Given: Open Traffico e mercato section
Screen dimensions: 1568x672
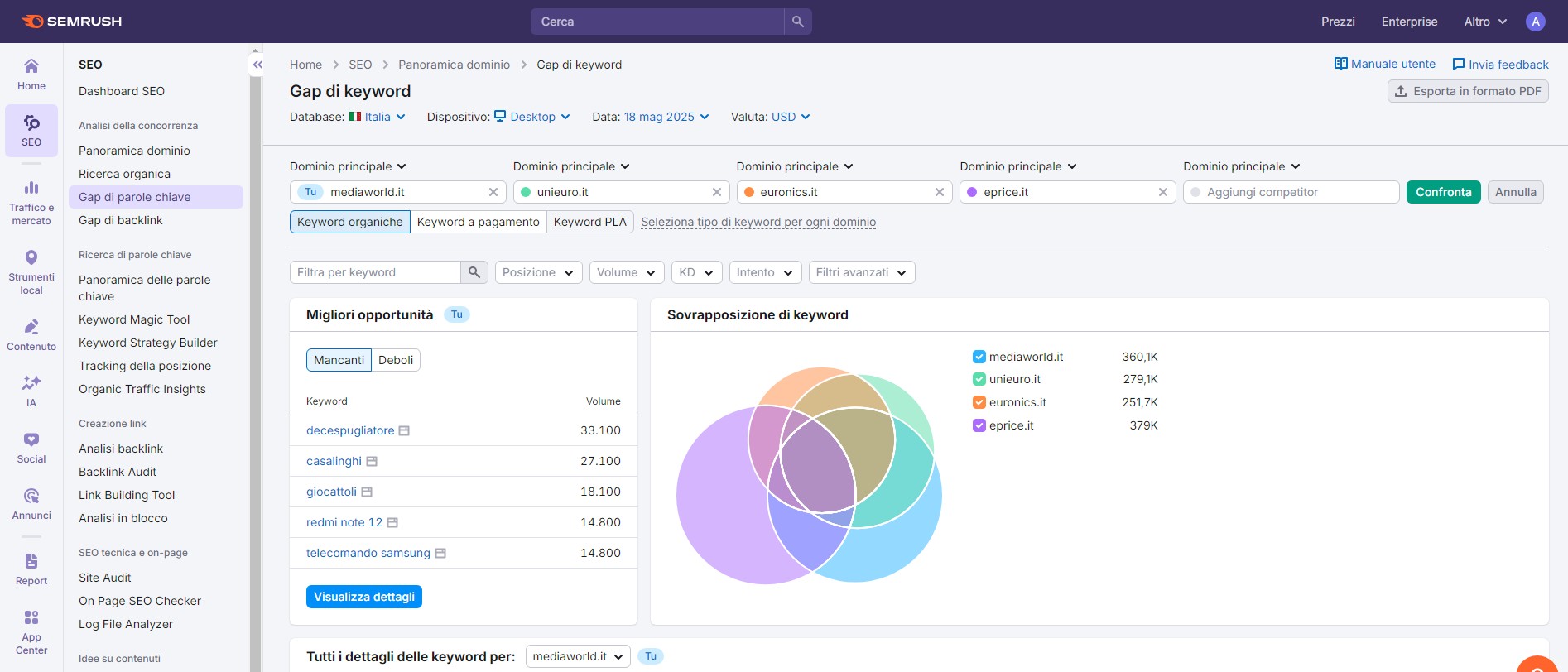Looking at the screenshot, I should tap(31, 203).
